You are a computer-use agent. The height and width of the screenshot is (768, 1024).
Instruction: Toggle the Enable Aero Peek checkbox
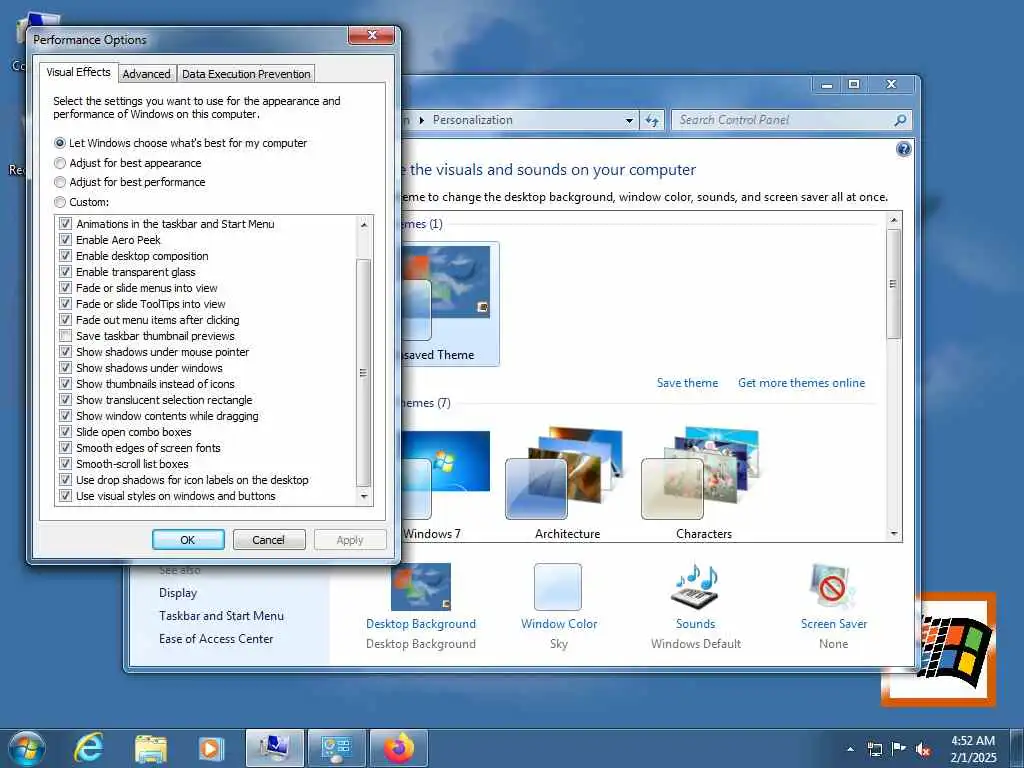(x=65, y=240)
